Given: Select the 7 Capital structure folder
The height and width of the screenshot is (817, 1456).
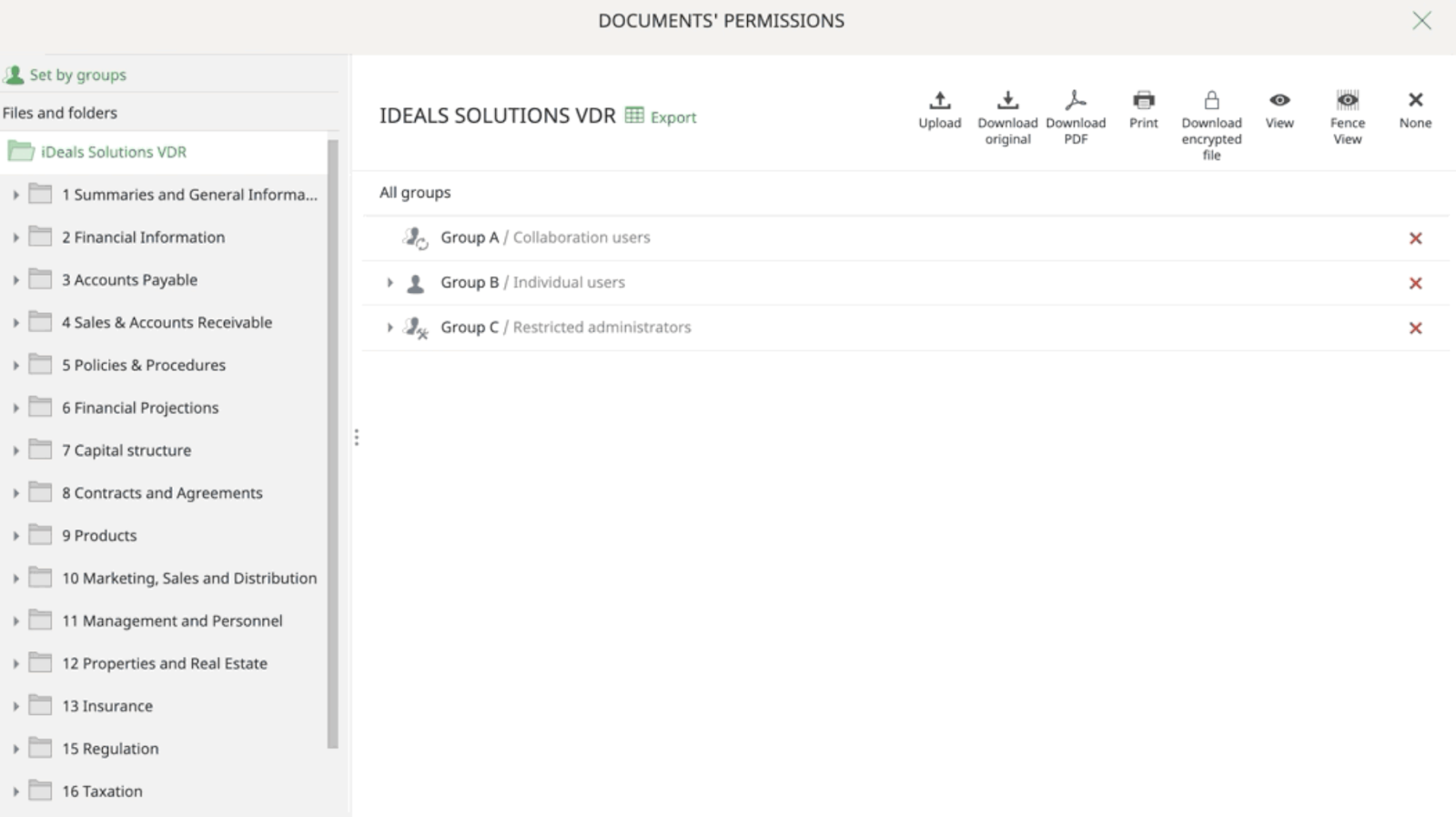Looking at the screenshot, I should 126,450.
